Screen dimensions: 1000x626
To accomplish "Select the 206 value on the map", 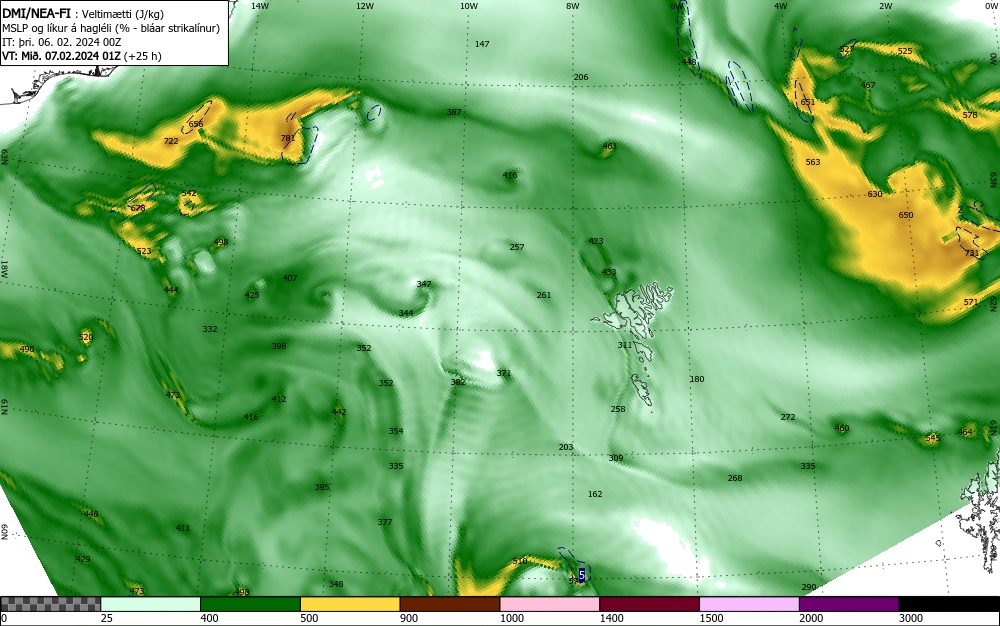I will click(x=581, y=77).
